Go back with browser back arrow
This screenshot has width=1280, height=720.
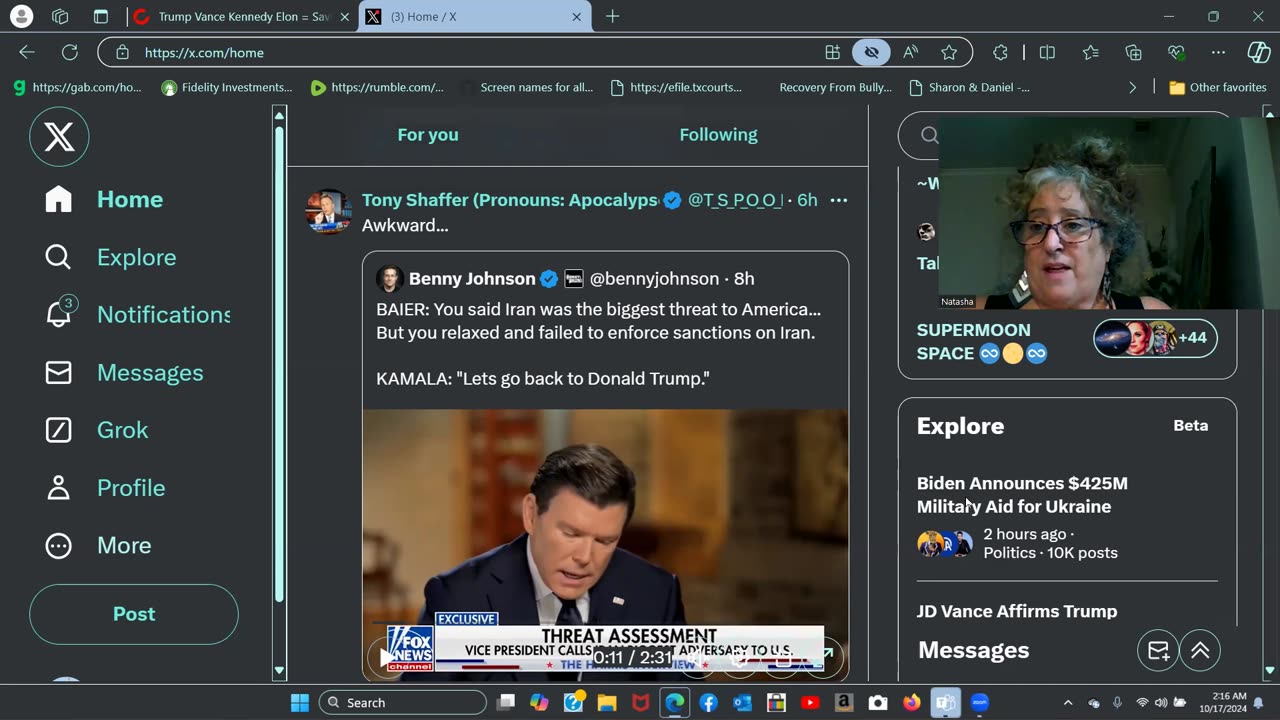tap(27, 52)
